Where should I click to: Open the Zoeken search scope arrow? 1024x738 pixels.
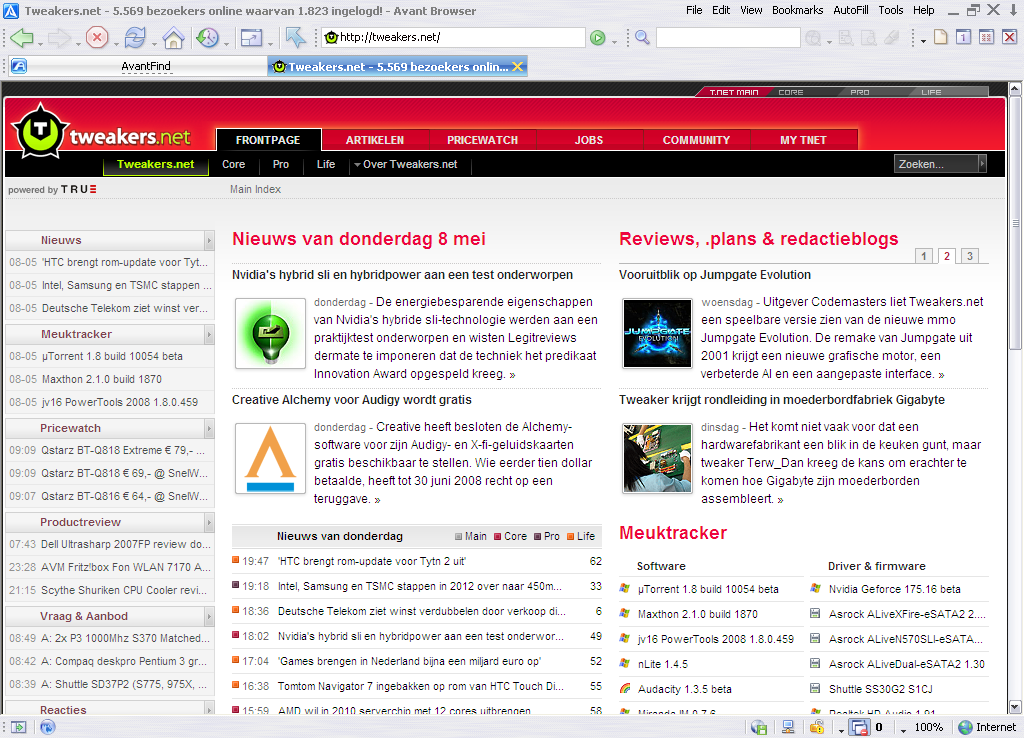pyautogui.click(x=982, y=164)
